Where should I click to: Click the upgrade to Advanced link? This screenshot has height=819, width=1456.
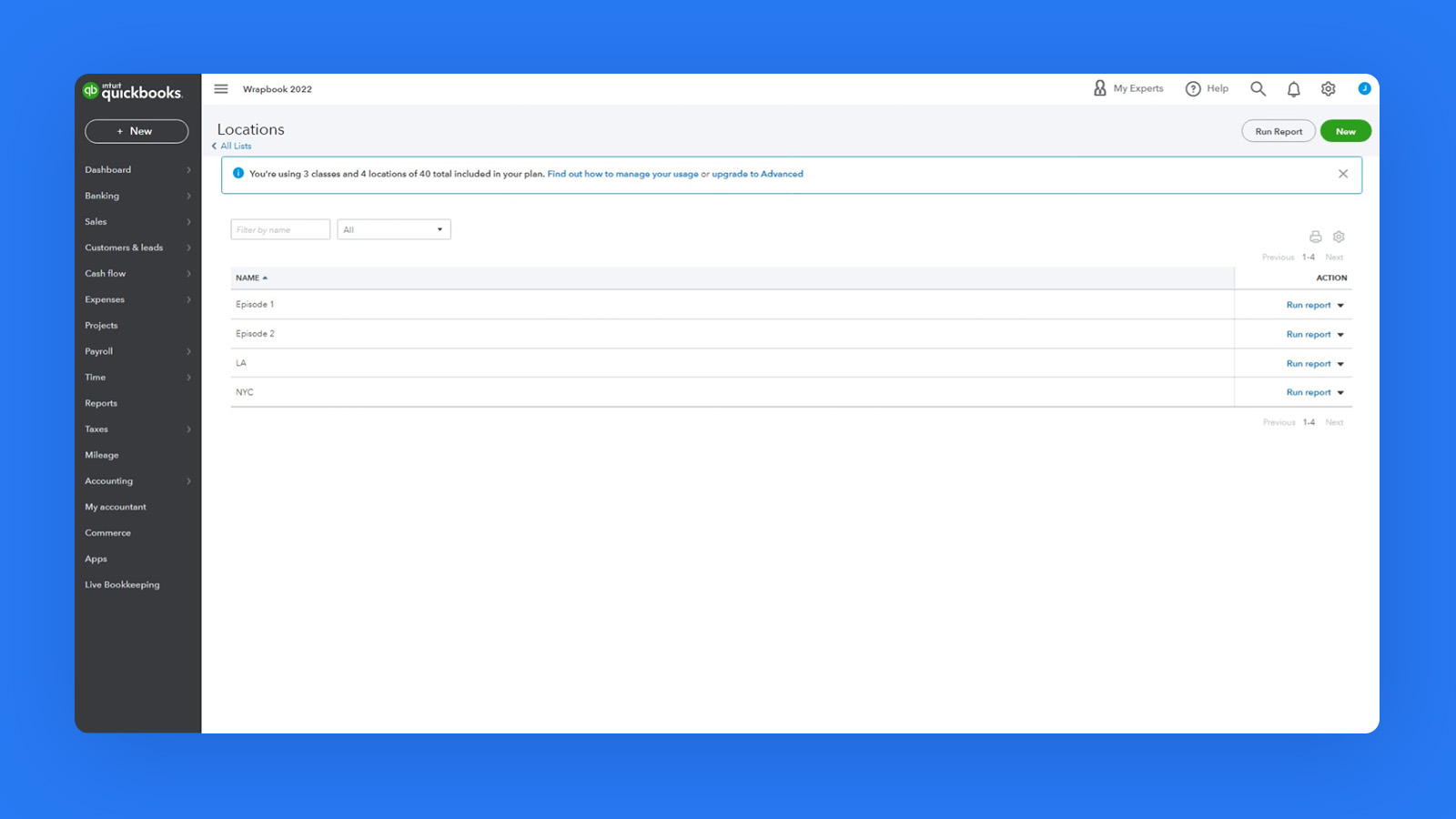[755, 174]
